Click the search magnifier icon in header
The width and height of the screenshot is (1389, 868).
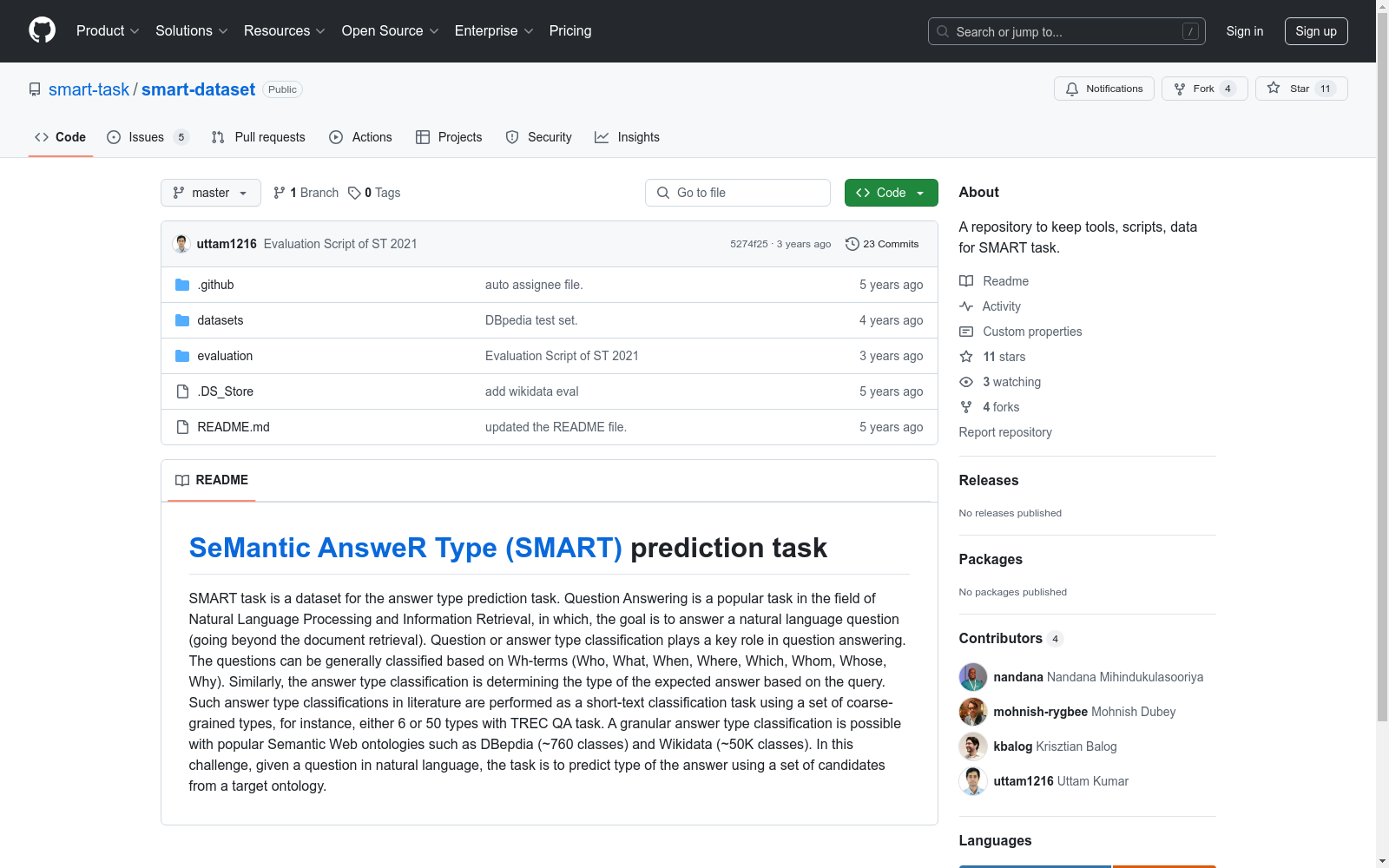[x=943, y=31]
